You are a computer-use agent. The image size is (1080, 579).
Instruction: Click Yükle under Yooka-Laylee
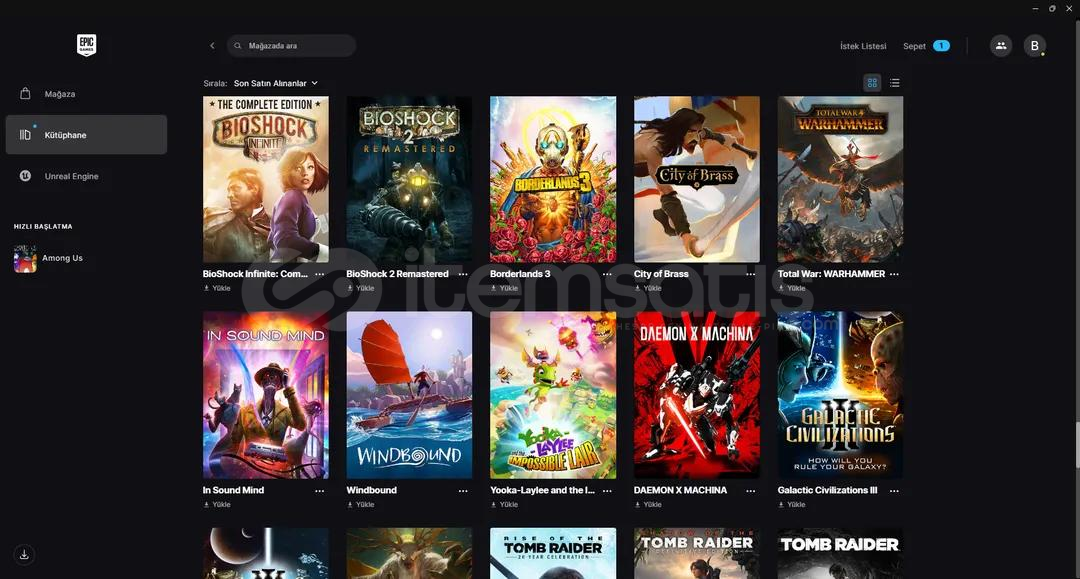tap(504, 505)
